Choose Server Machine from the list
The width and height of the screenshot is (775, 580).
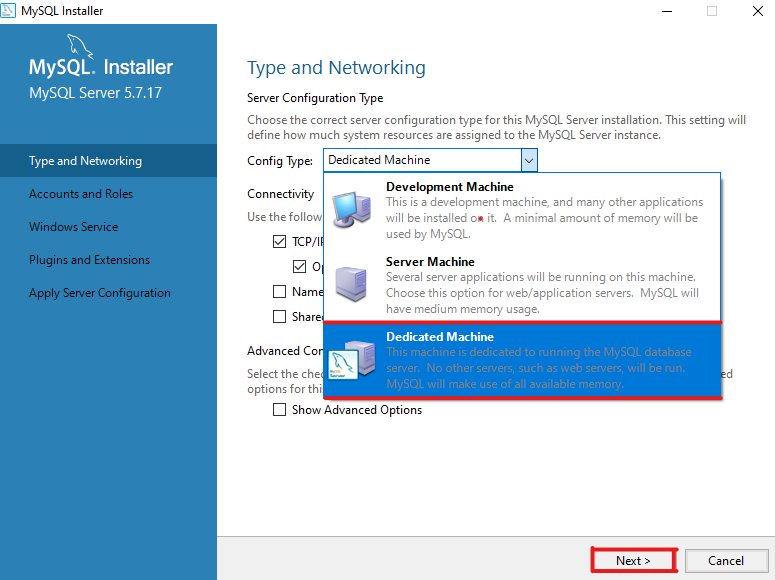(x=522, y=285)
